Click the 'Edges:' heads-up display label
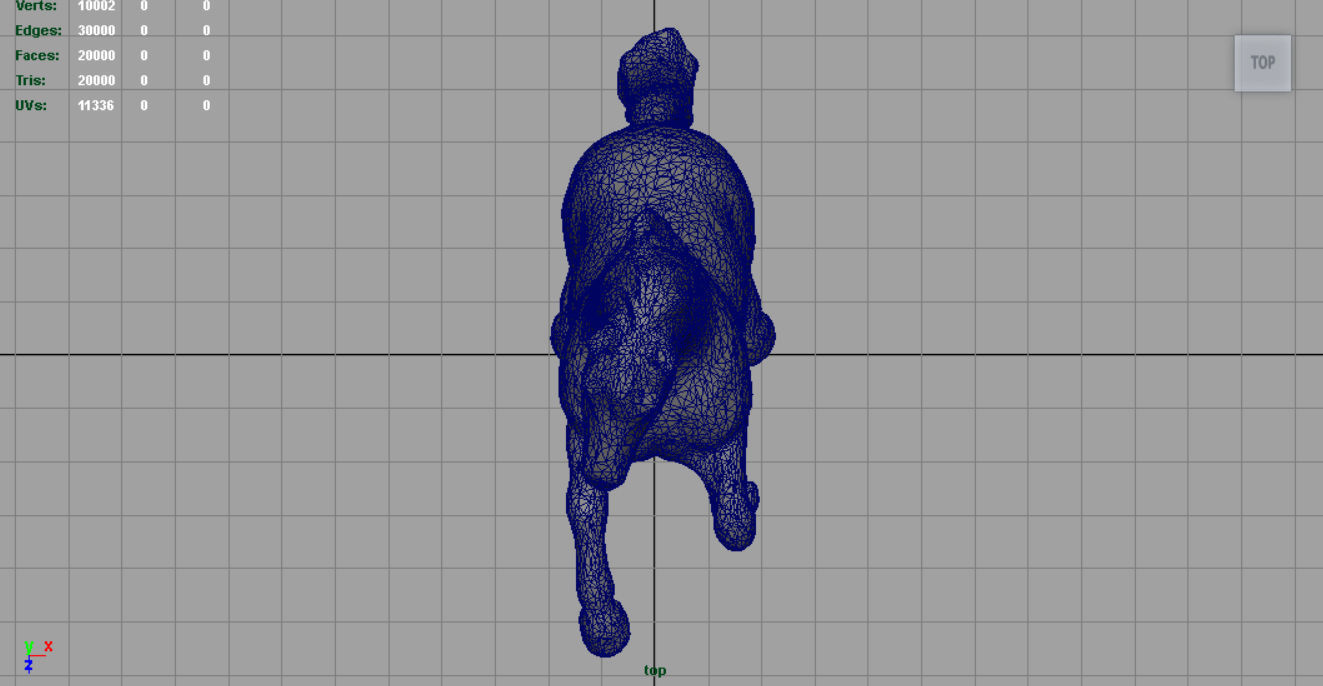Image resolution: width=1323 pixels, height=686 pixels. click(38, 31)
